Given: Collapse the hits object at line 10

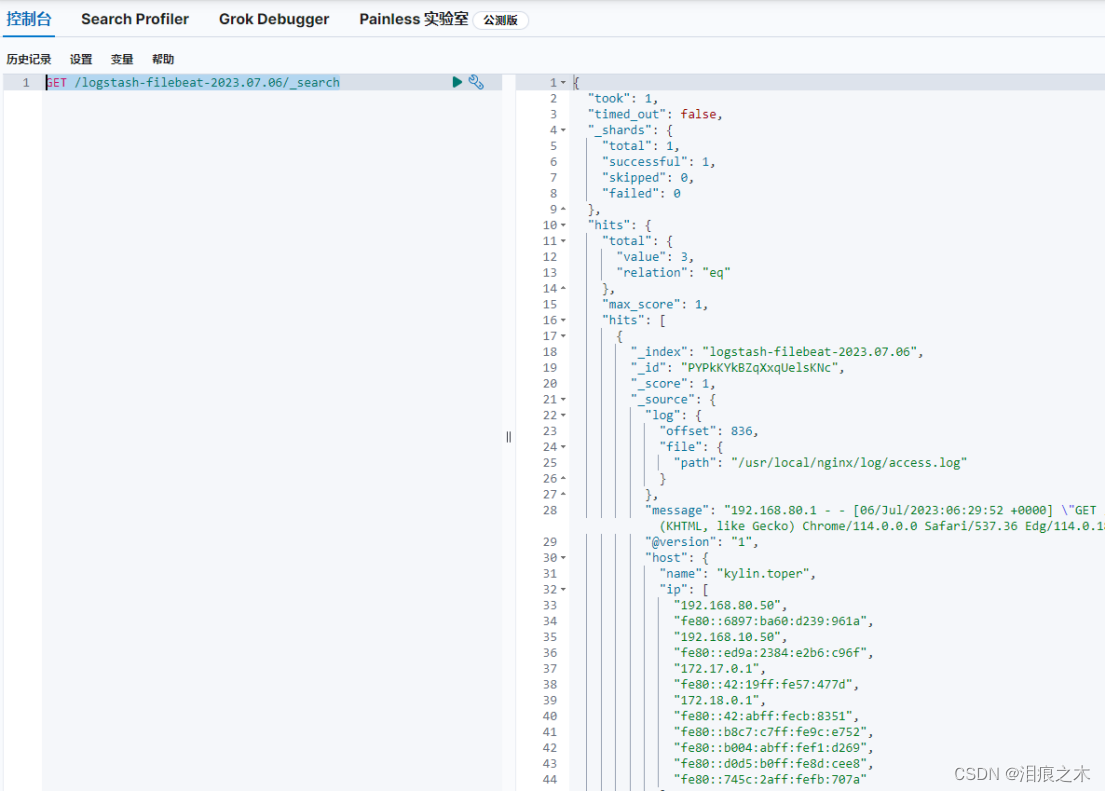Looking at the screenshot, I should [x=563, y=224].
